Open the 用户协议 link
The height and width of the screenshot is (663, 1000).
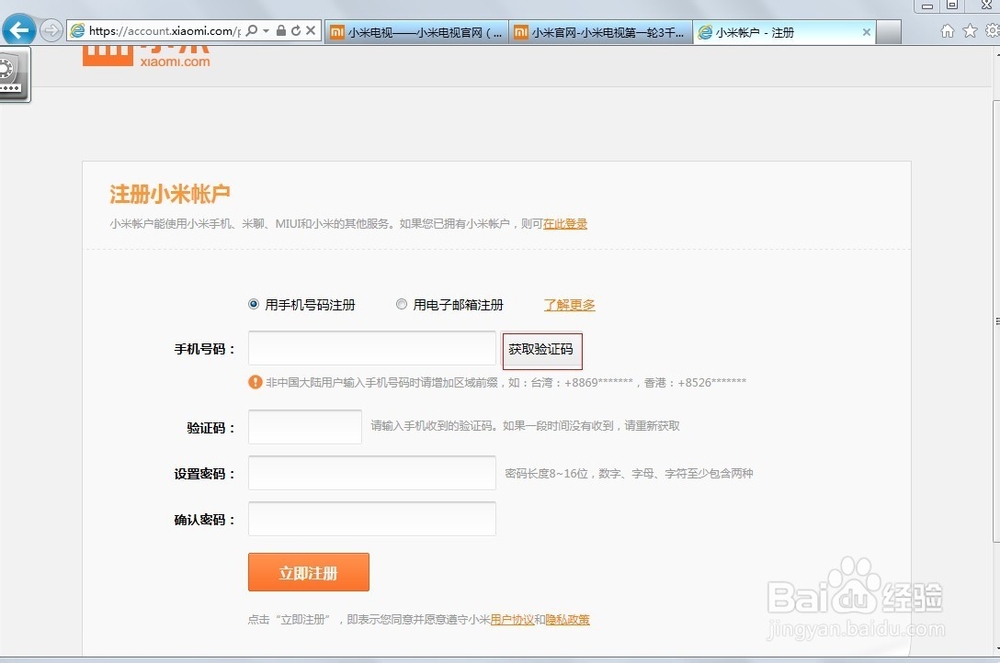(512, 620)
